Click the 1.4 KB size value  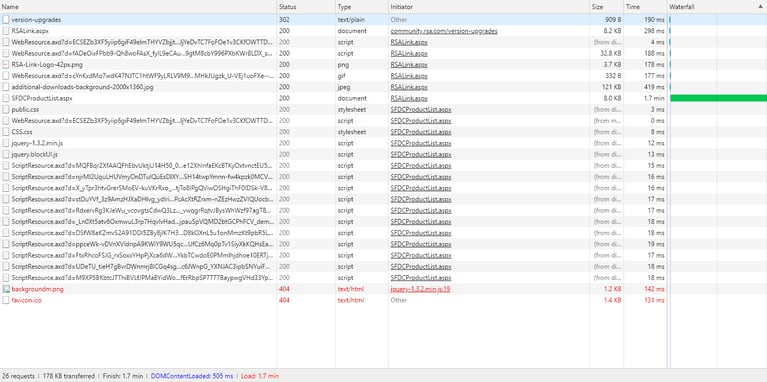point(613,300)
